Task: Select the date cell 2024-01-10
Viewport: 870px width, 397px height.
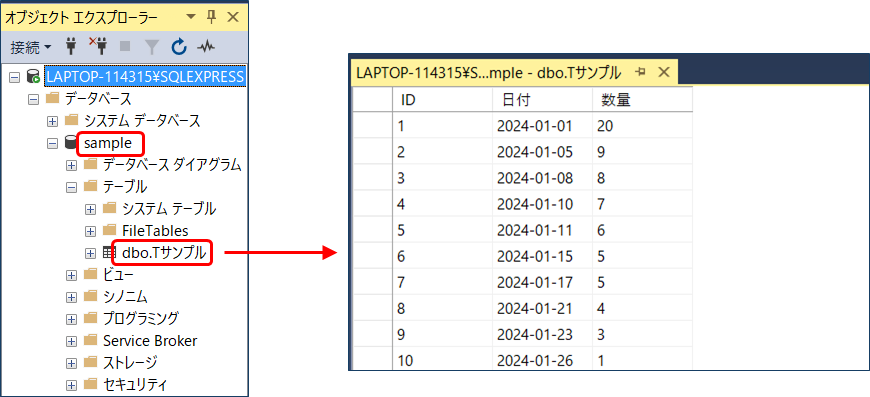Action: tap(542, 204)
